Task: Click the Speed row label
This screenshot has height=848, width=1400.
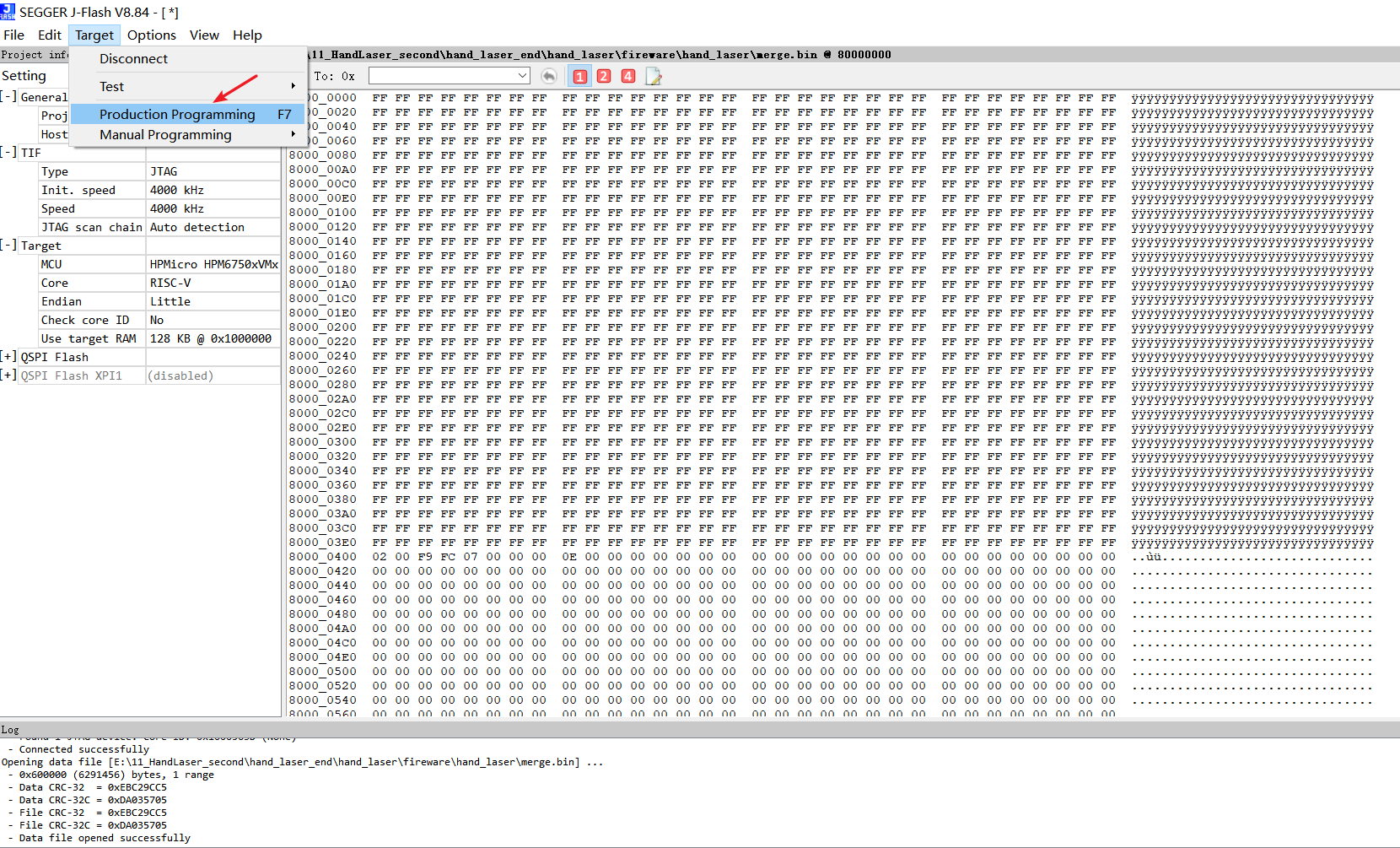Action: tap(58, 208)
